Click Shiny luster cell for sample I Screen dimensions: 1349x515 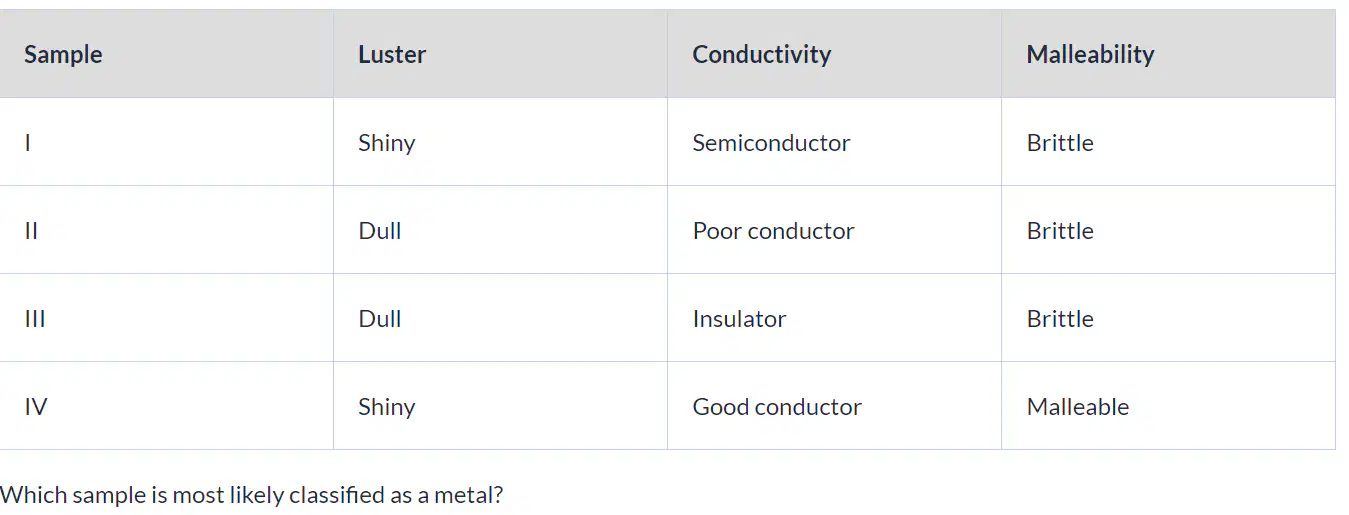(x=387, y=143)
